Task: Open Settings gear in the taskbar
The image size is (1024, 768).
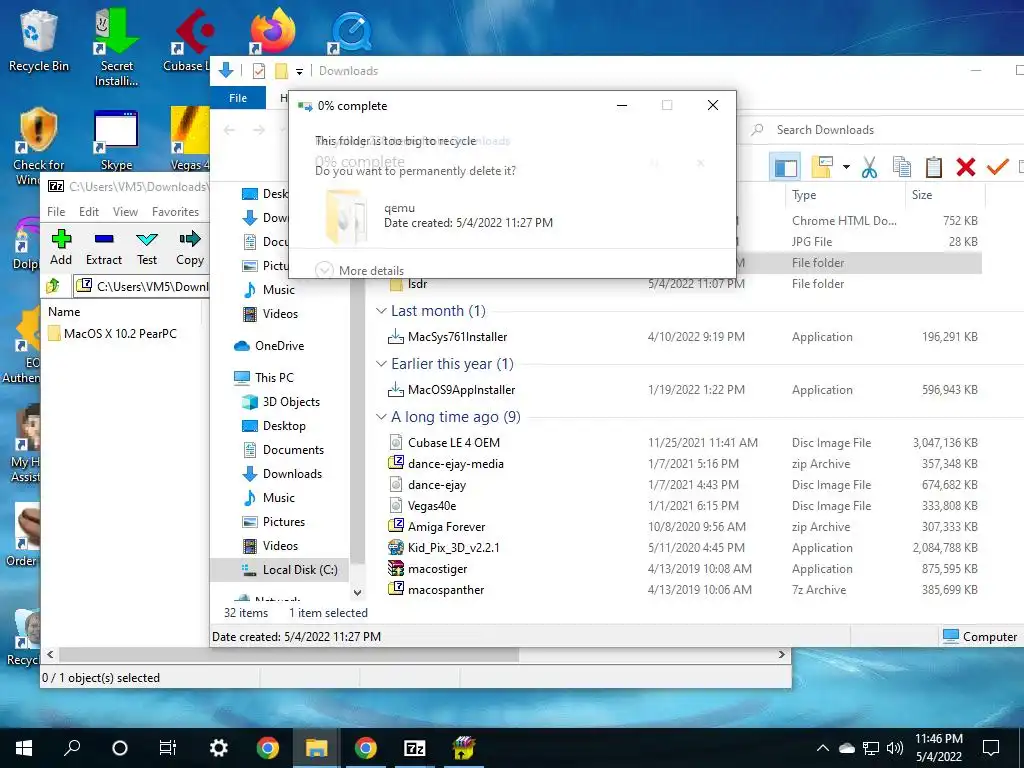Action: pos(218,748)
